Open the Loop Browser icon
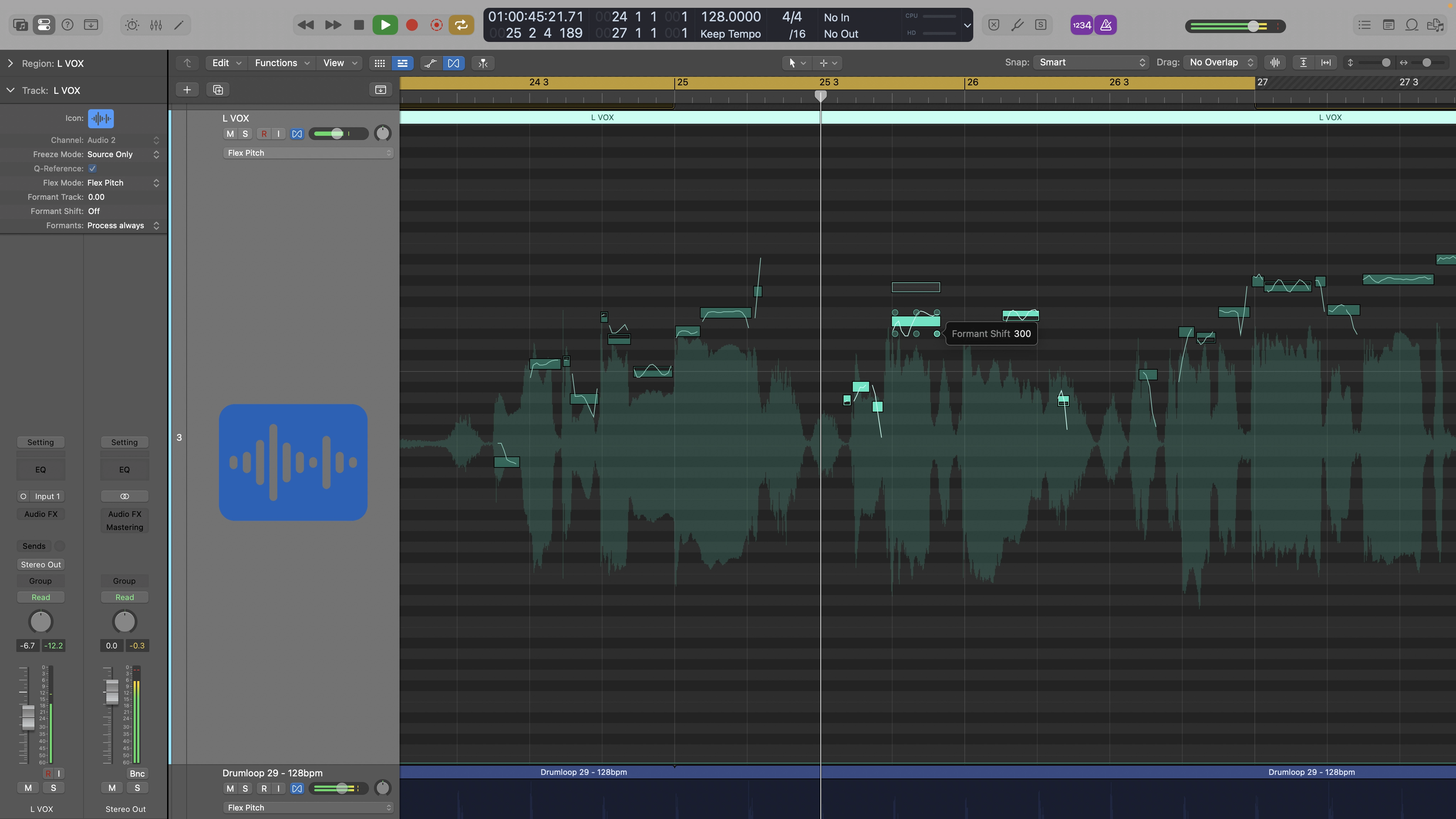This screenshot has height=819, width=1456. coord(1411,25)
